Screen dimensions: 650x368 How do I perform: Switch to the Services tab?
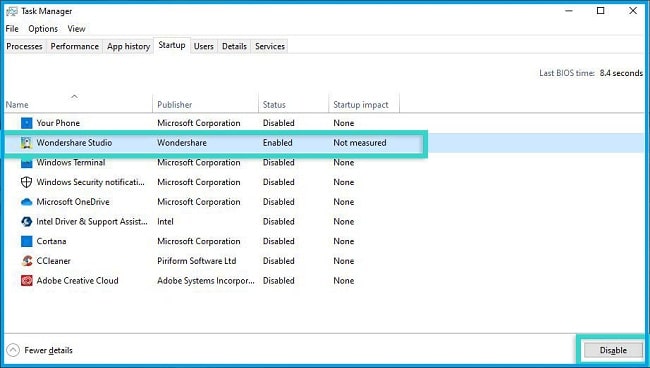(x=270, y=46)
